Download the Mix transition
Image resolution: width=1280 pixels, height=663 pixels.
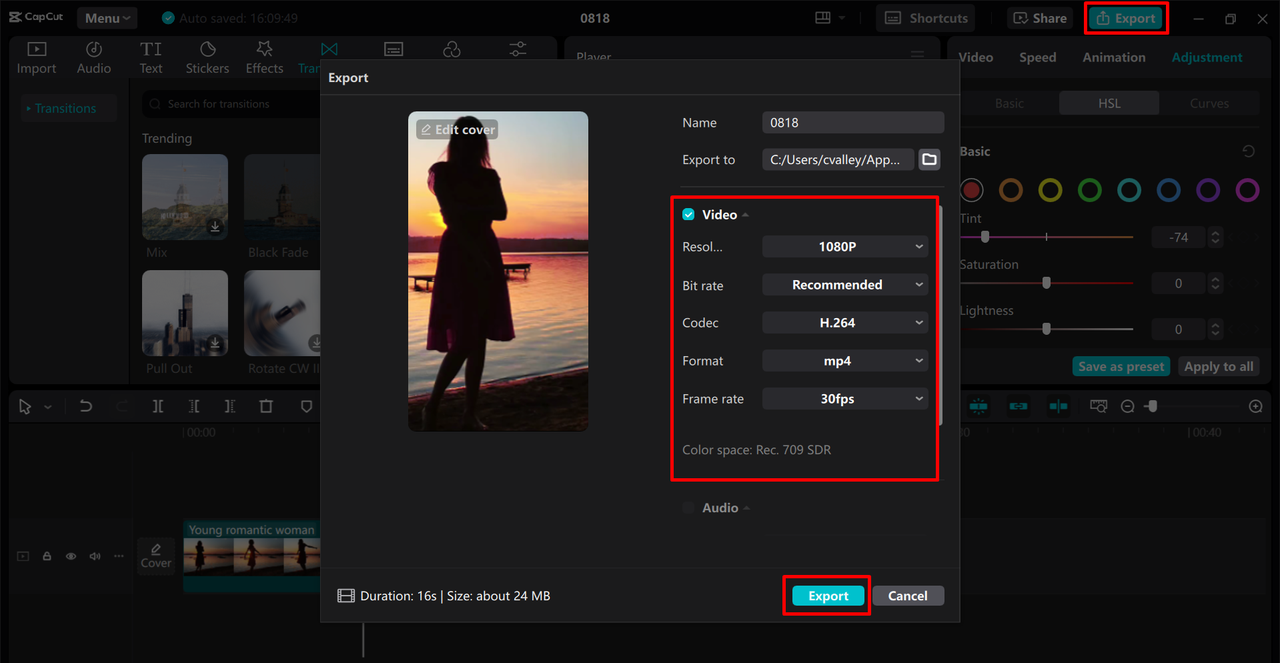point(215,228)
